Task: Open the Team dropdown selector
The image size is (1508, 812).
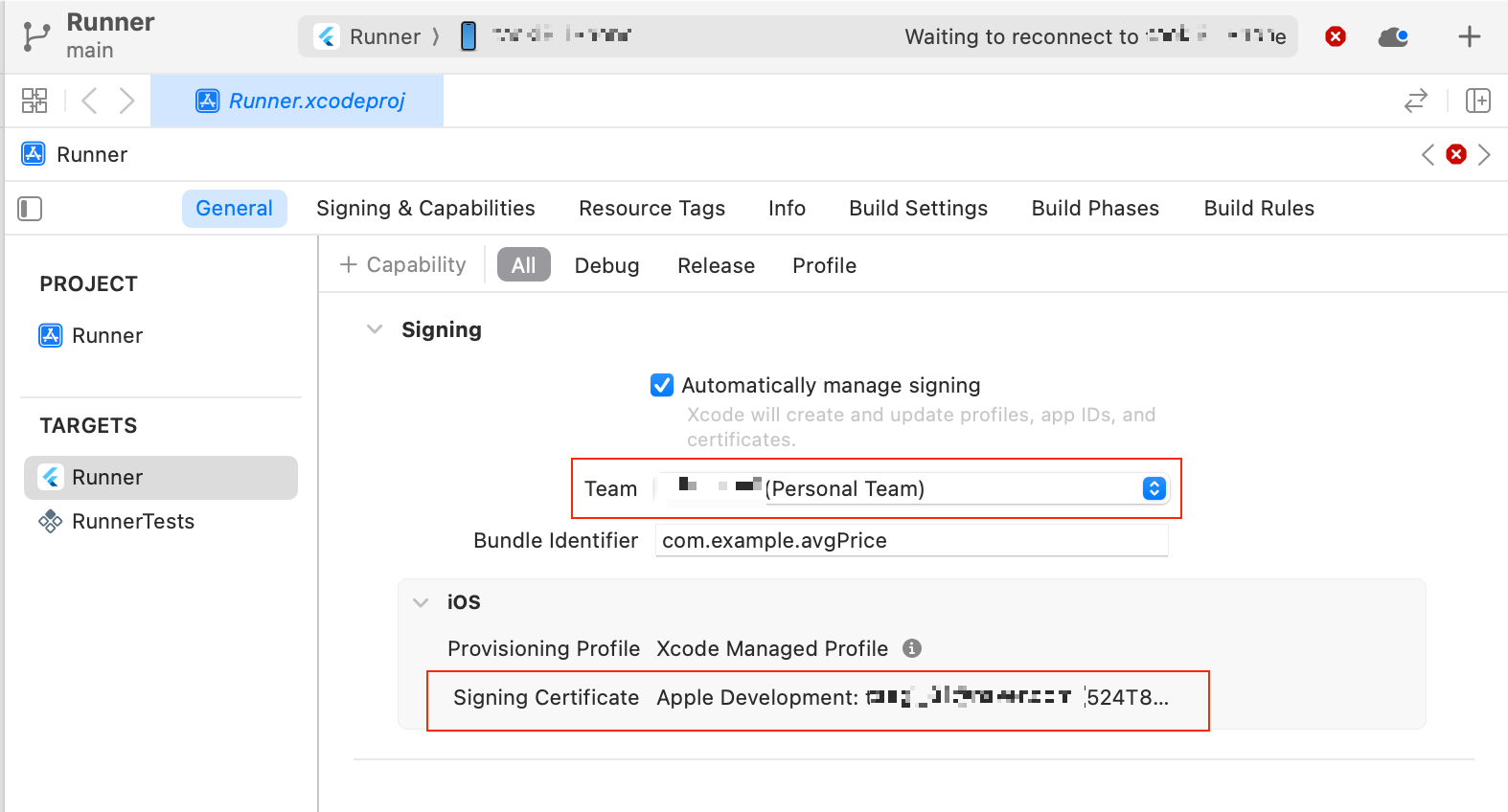Action: click(913, 488)
